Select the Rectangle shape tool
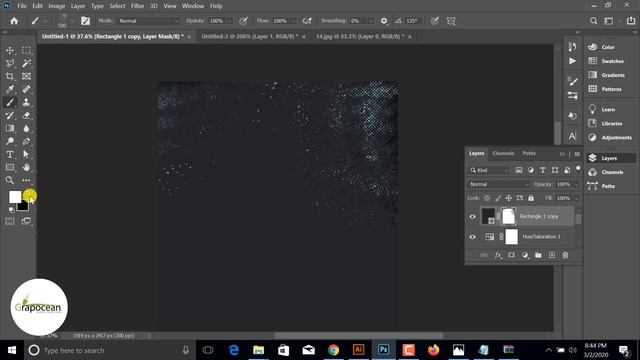 click(10, 167)
